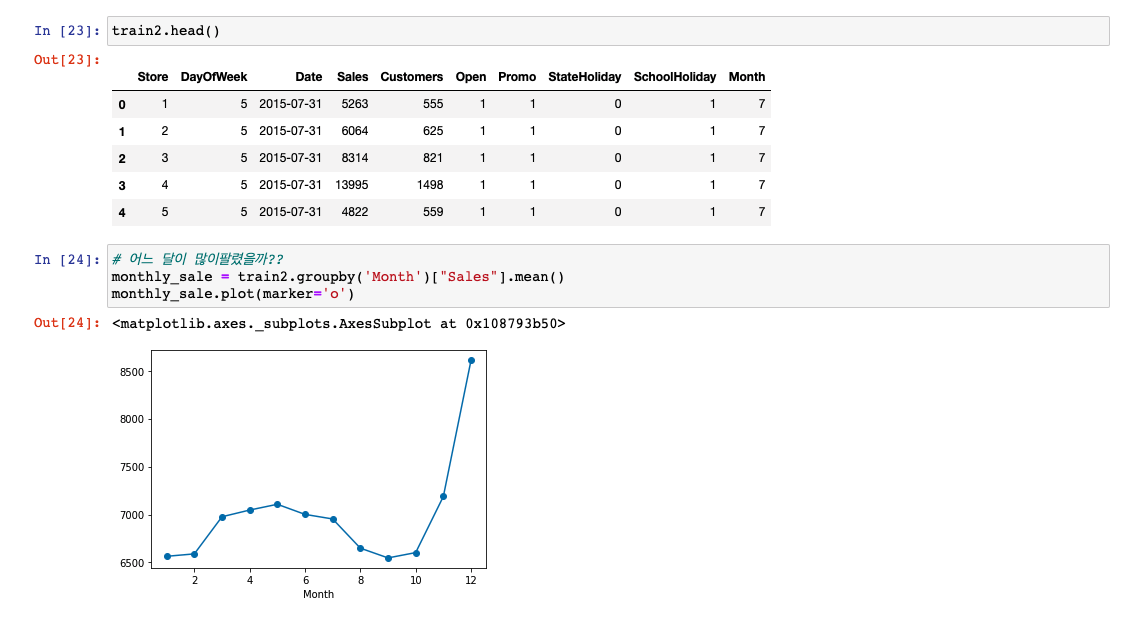Click the x-axis tick label 6
The height and width of the screenshot is (617, 1123).
[306, 580]
